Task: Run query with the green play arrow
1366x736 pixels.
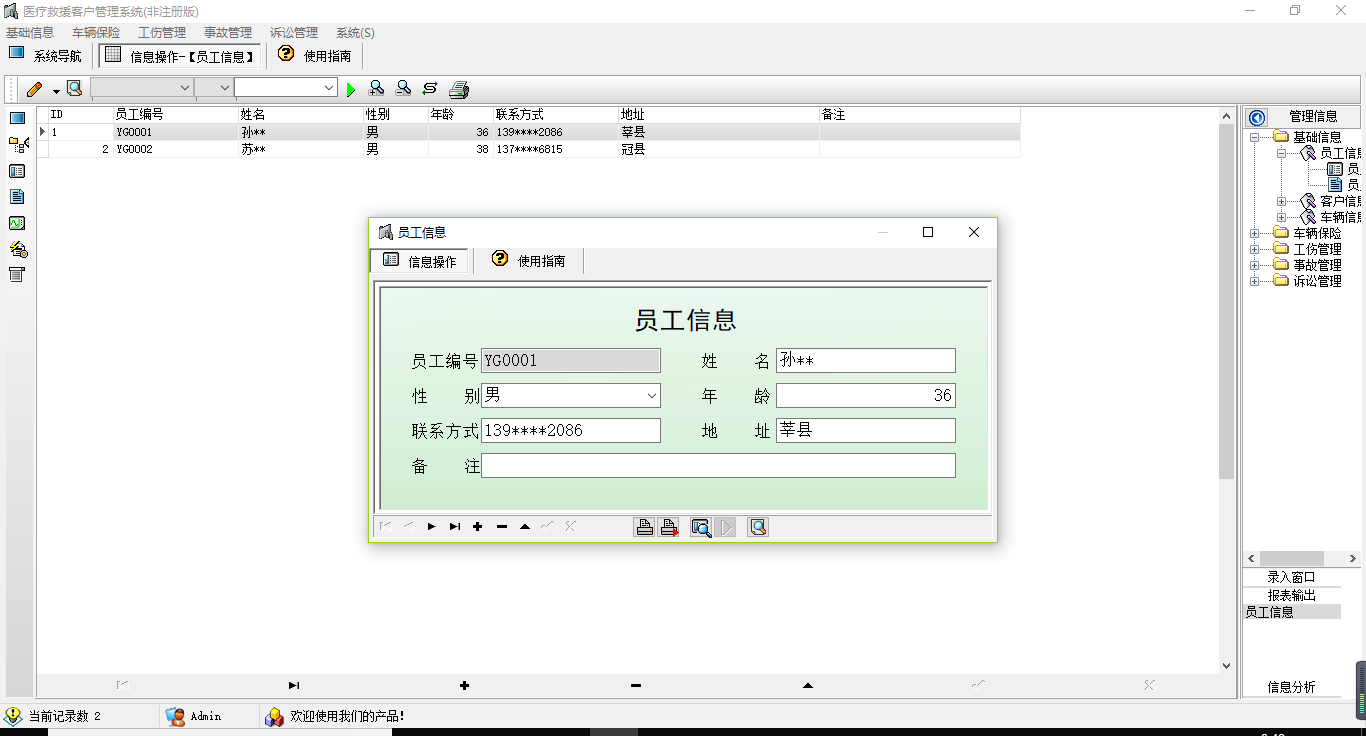Action: 351,90
